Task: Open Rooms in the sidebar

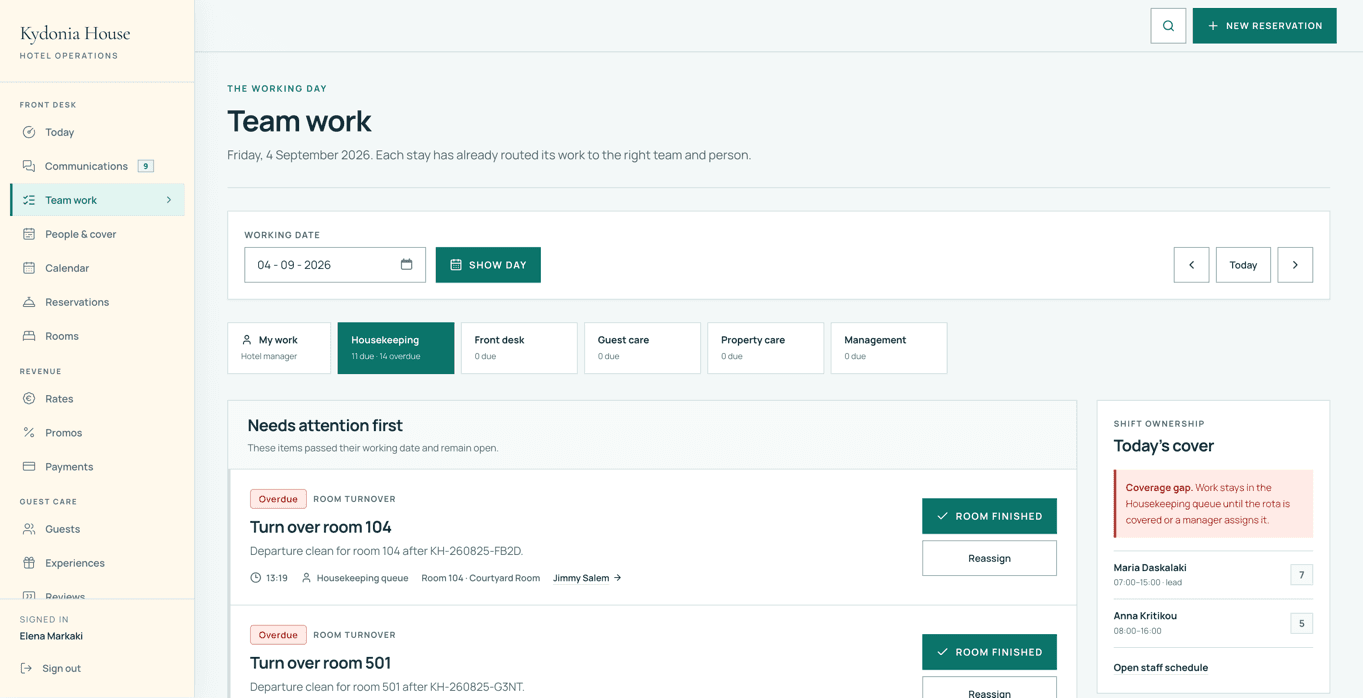Action: click(97, 336)
